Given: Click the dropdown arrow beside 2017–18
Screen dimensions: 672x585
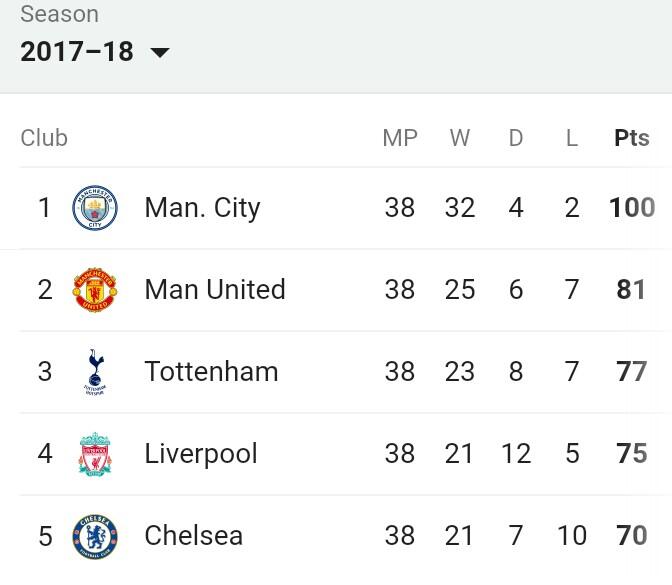Looking at the screenshot, I should [x=160, y=53].
